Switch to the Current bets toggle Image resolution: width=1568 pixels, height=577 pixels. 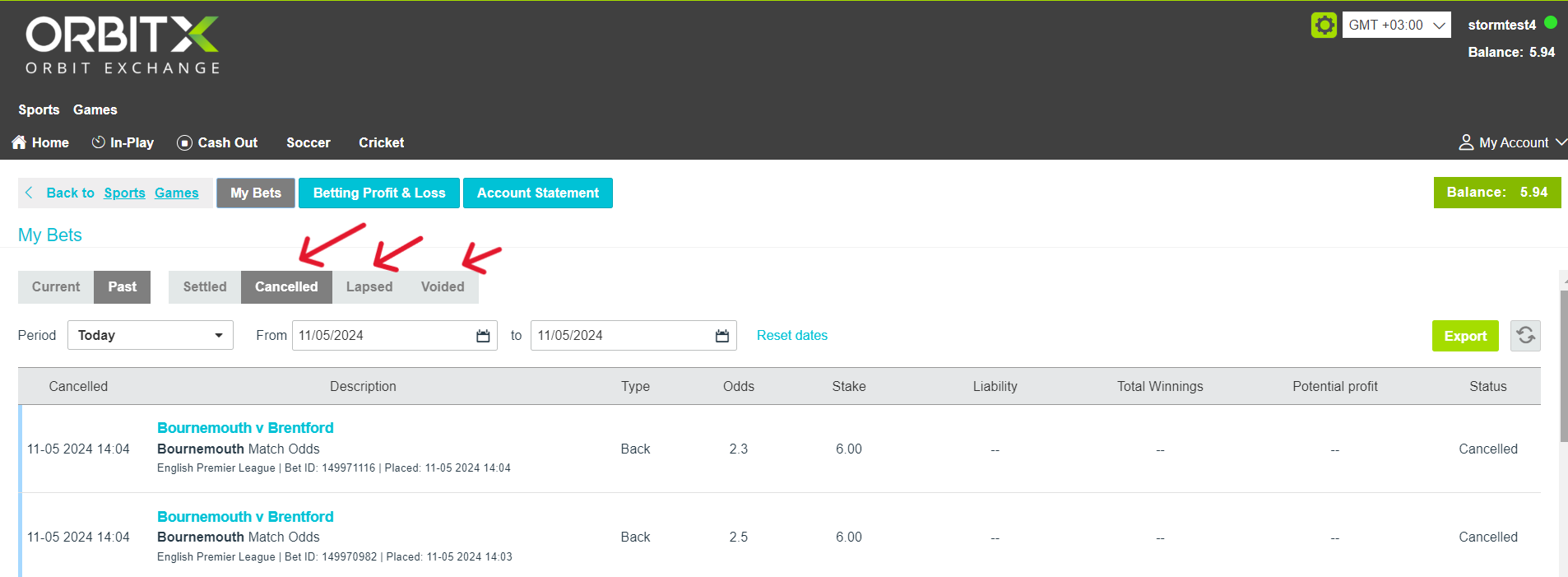pyautogui.click(x=56, y=287)
